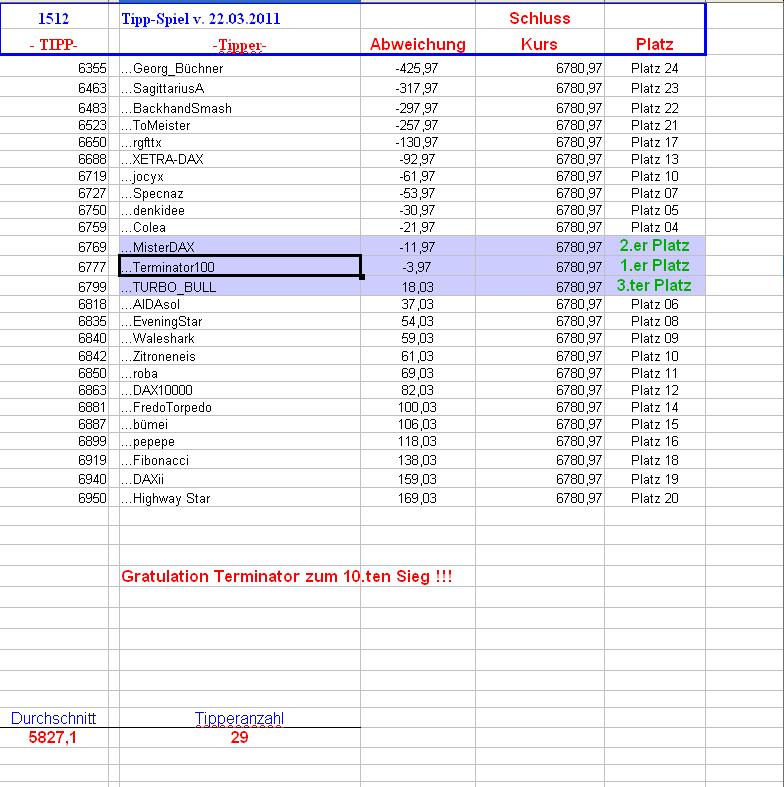
Task: Select the title 'Tipp-Spiel v. 22.03.2011'
Action: (201, 19)
